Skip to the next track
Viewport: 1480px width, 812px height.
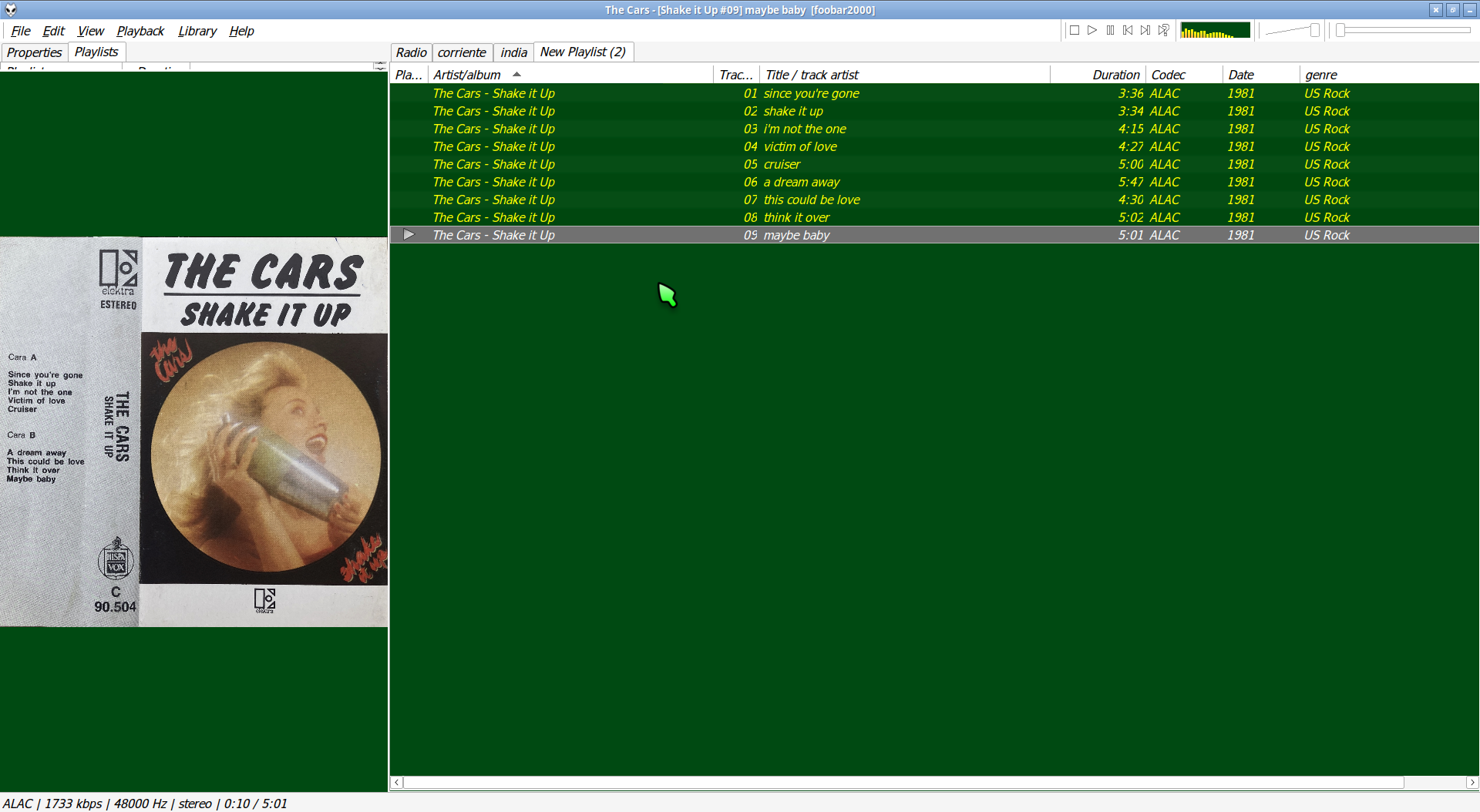pyautogui.click(x=1145, y=30)
